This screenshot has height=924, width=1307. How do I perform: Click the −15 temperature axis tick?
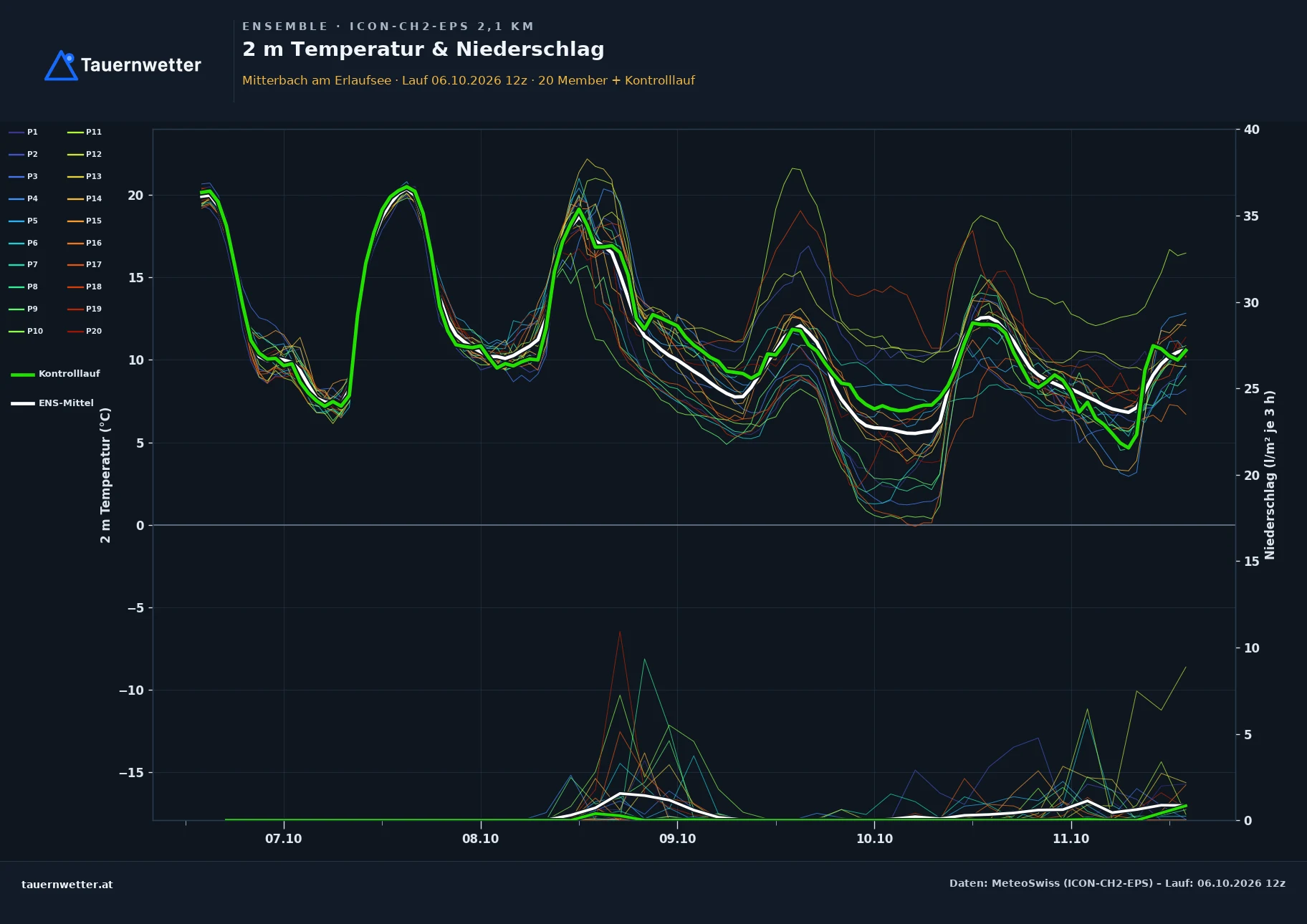[x=131, y=773]
